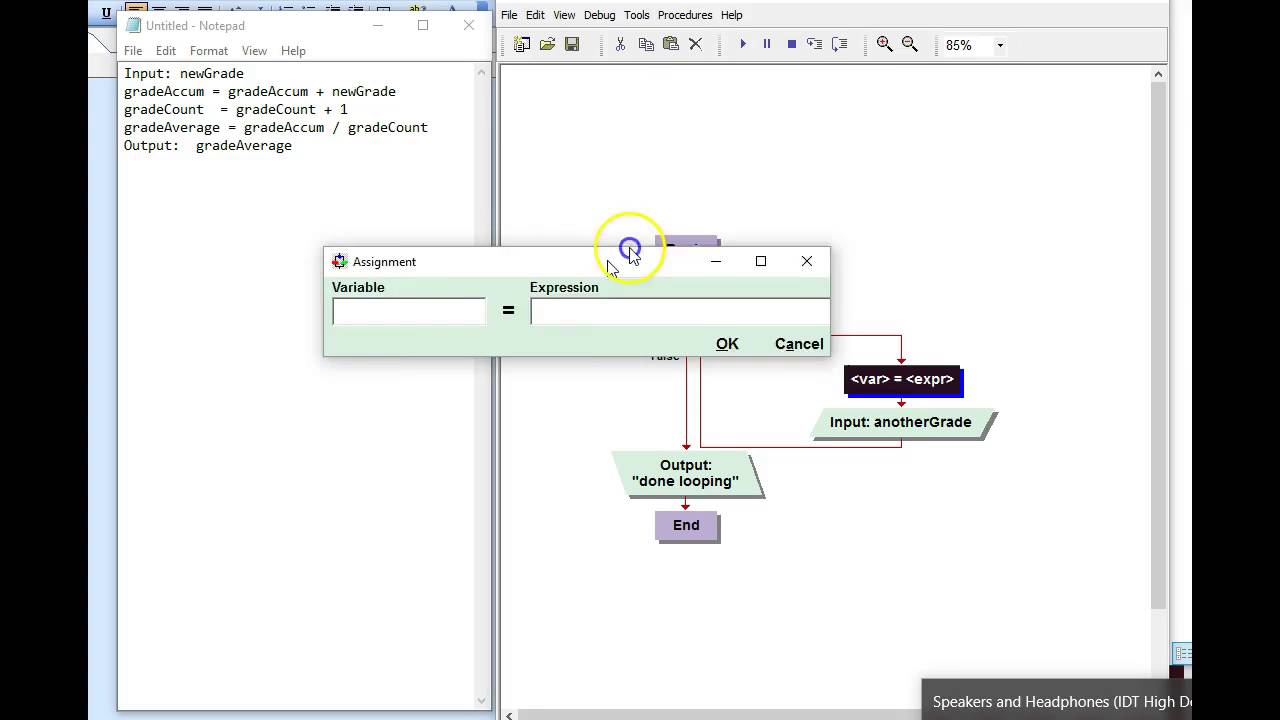
Task: Click Underline icon in background editor
Action: (x=106, y=13)
